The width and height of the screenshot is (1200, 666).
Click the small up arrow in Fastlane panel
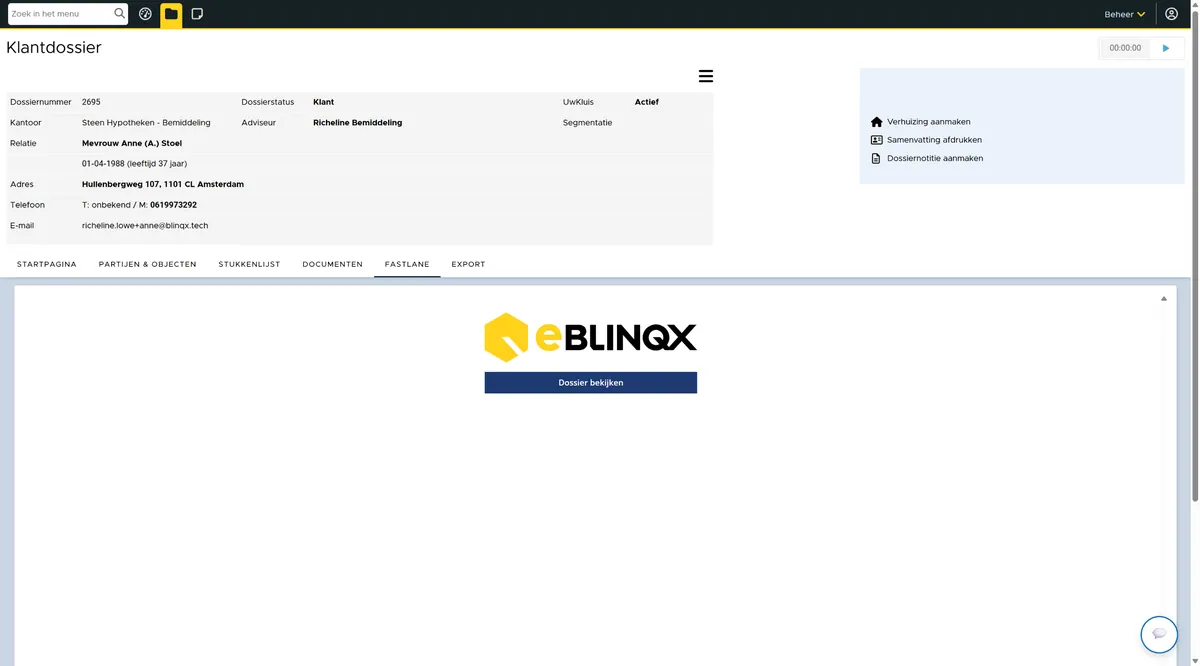click(x=1163, y=299)
